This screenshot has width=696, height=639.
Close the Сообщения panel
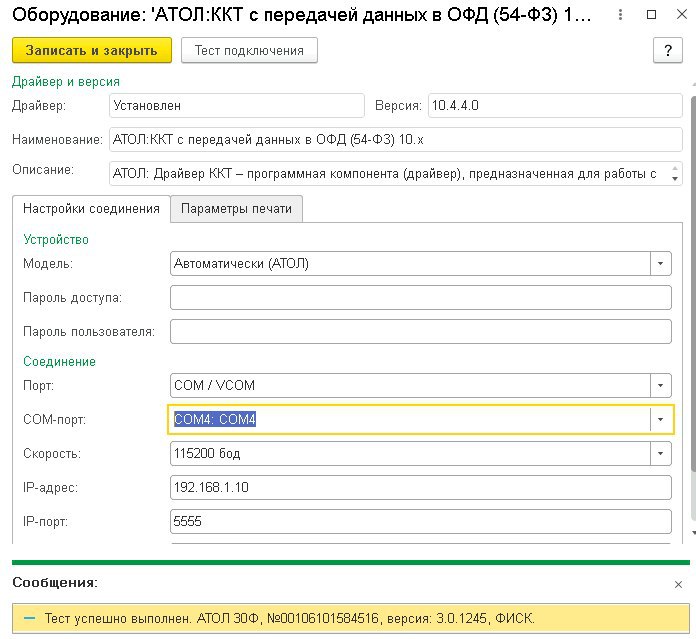tap(678, 584)
